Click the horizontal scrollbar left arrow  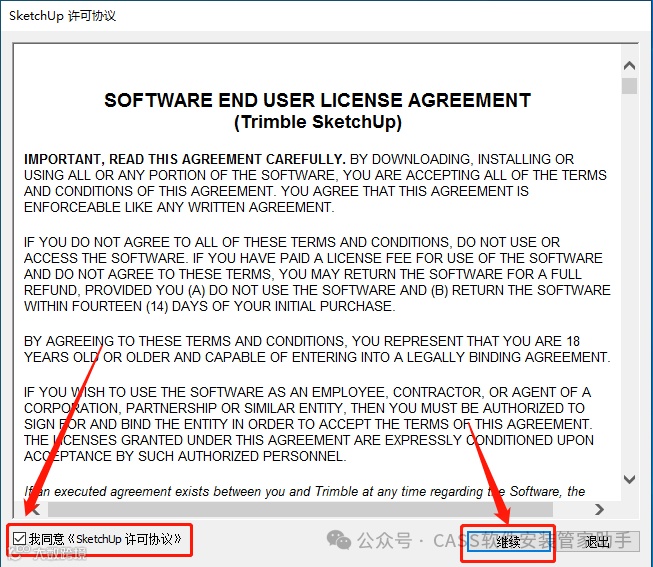pos(35,509)
